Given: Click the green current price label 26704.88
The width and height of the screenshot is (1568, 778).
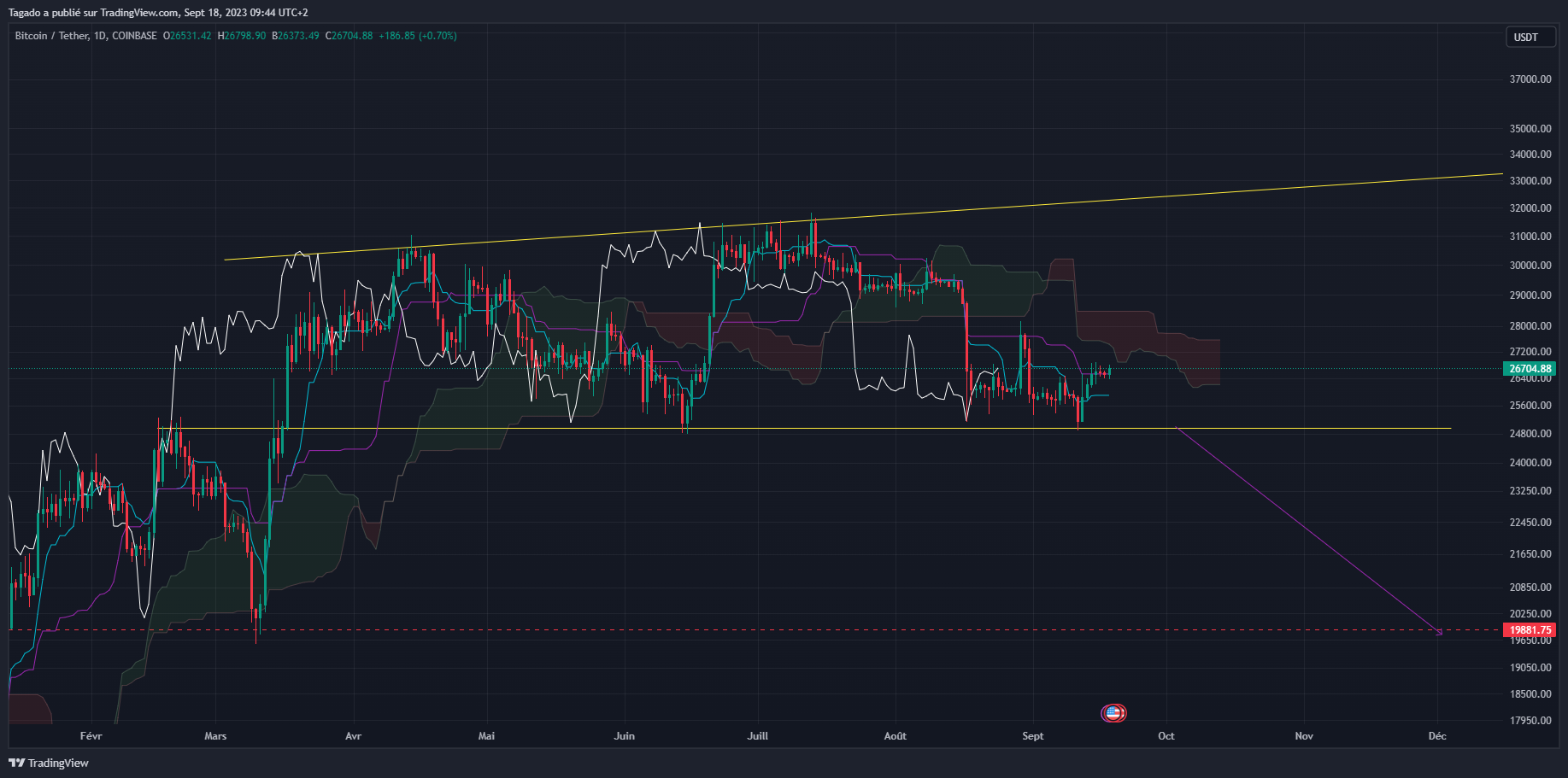Looking at the screenshot, I should 1530,368.
